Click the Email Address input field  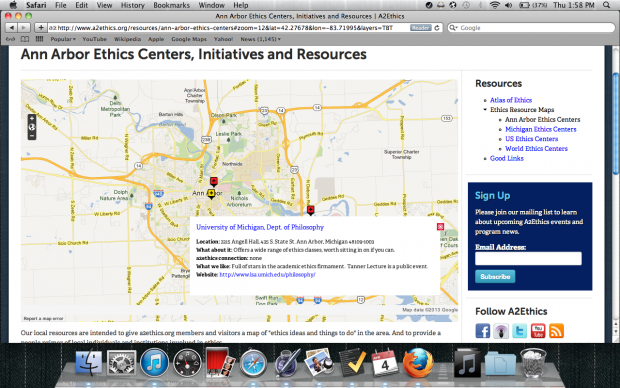[528, 258]
